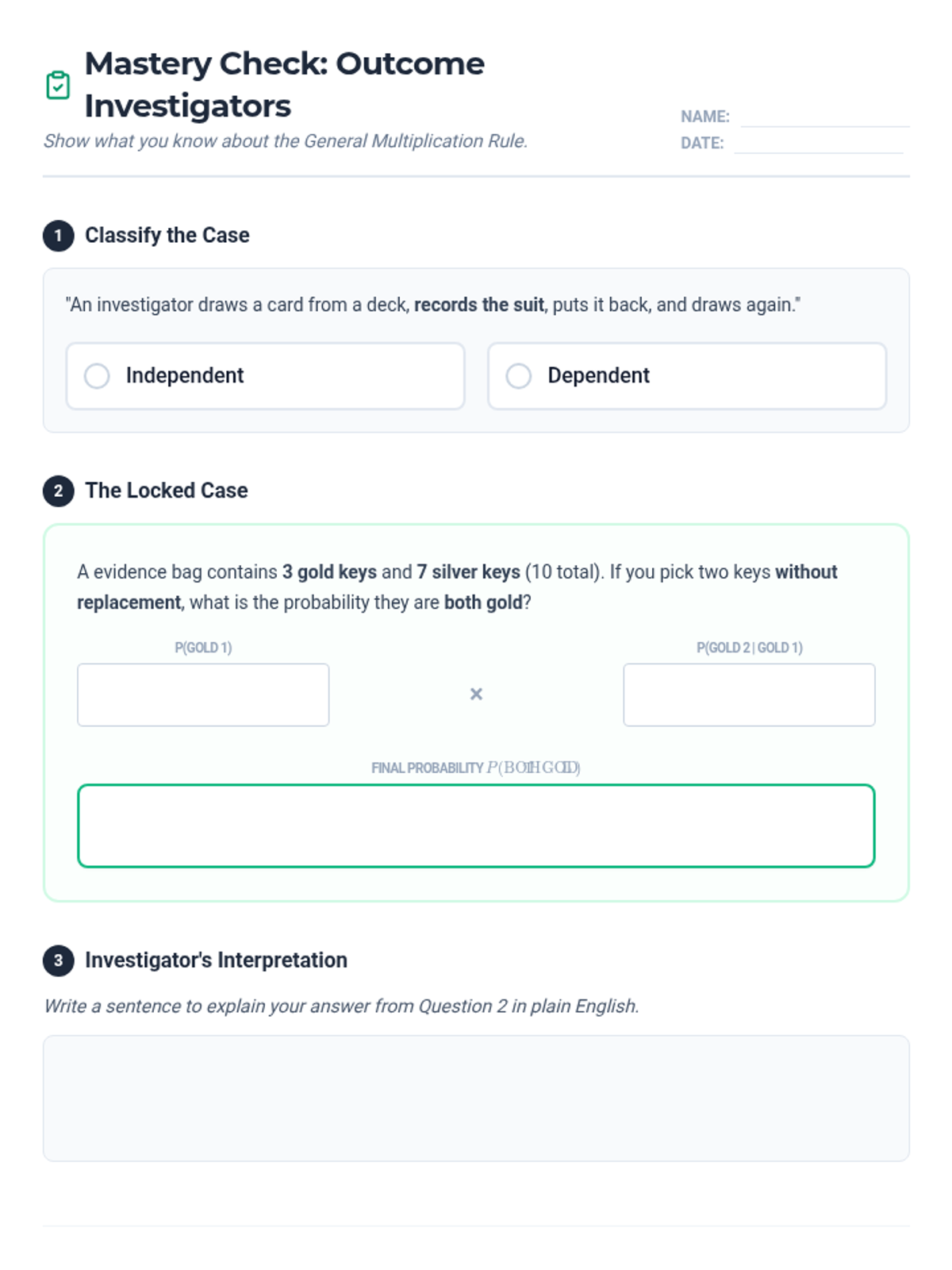Click the multiplication sign between probability boxes
The image size is (952, 1270).
[x=476, y=695]
